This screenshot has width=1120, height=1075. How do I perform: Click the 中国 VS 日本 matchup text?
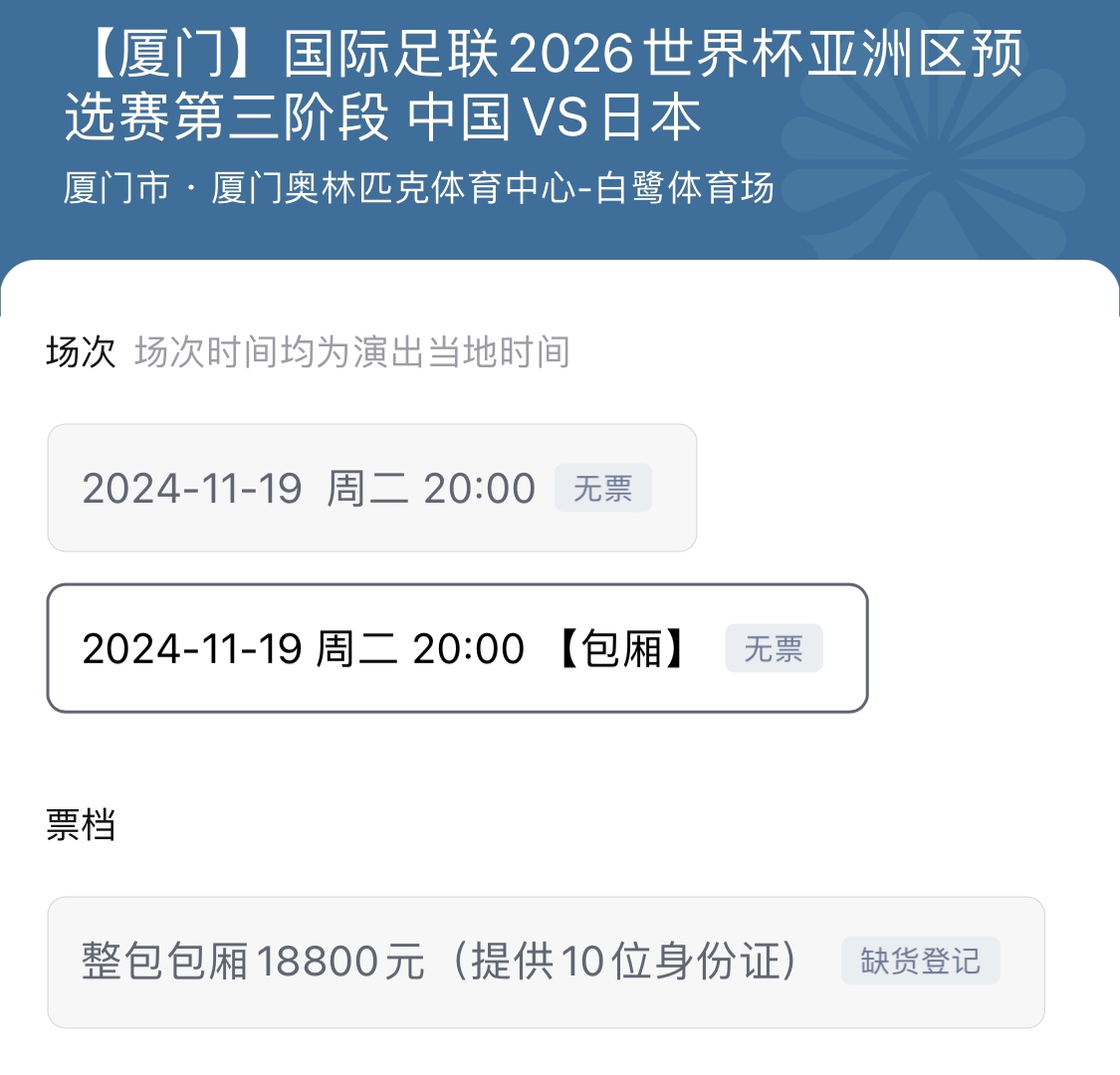(x=555, y=116)
